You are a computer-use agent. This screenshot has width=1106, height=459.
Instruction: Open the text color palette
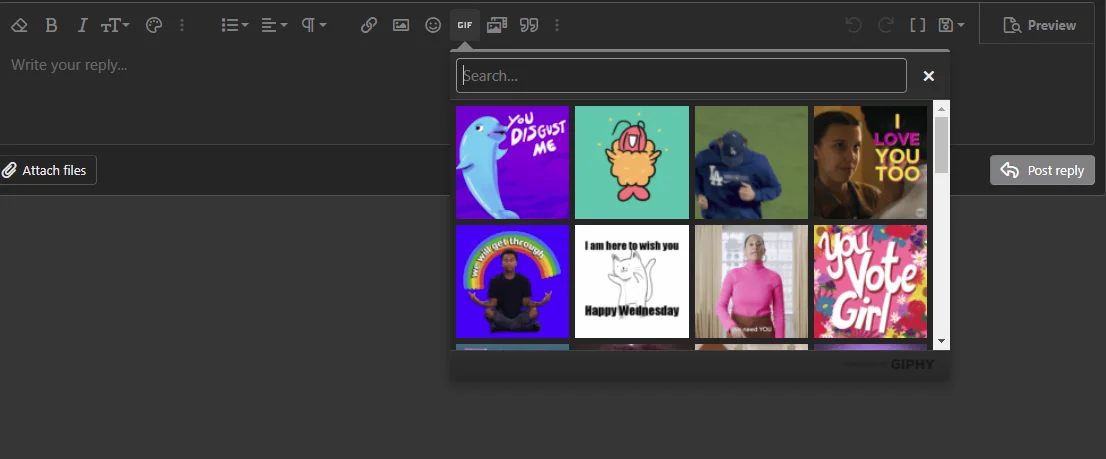click(154, 25)
